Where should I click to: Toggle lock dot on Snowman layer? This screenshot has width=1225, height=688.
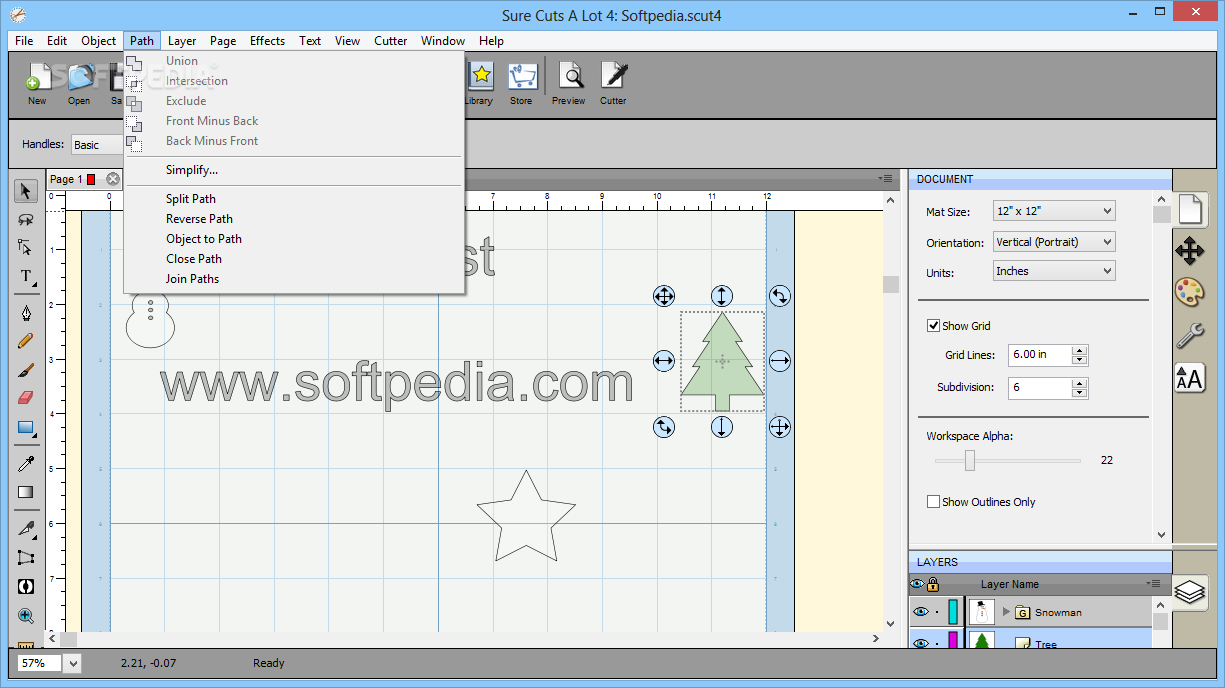[x=937, y=612]
